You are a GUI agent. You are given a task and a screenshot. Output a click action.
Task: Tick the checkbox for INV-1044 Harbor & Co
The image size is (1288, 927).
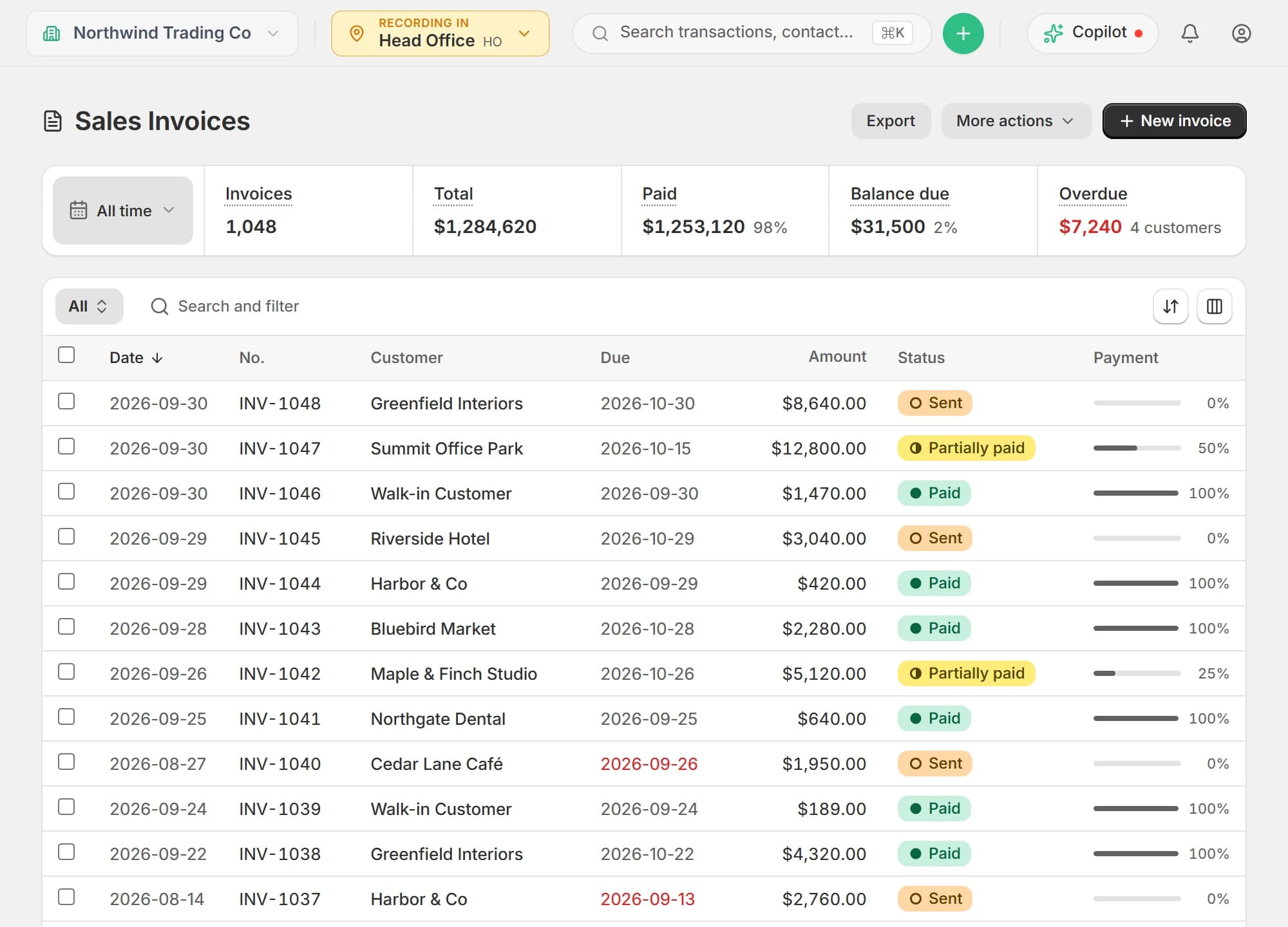tap(66, 582)
